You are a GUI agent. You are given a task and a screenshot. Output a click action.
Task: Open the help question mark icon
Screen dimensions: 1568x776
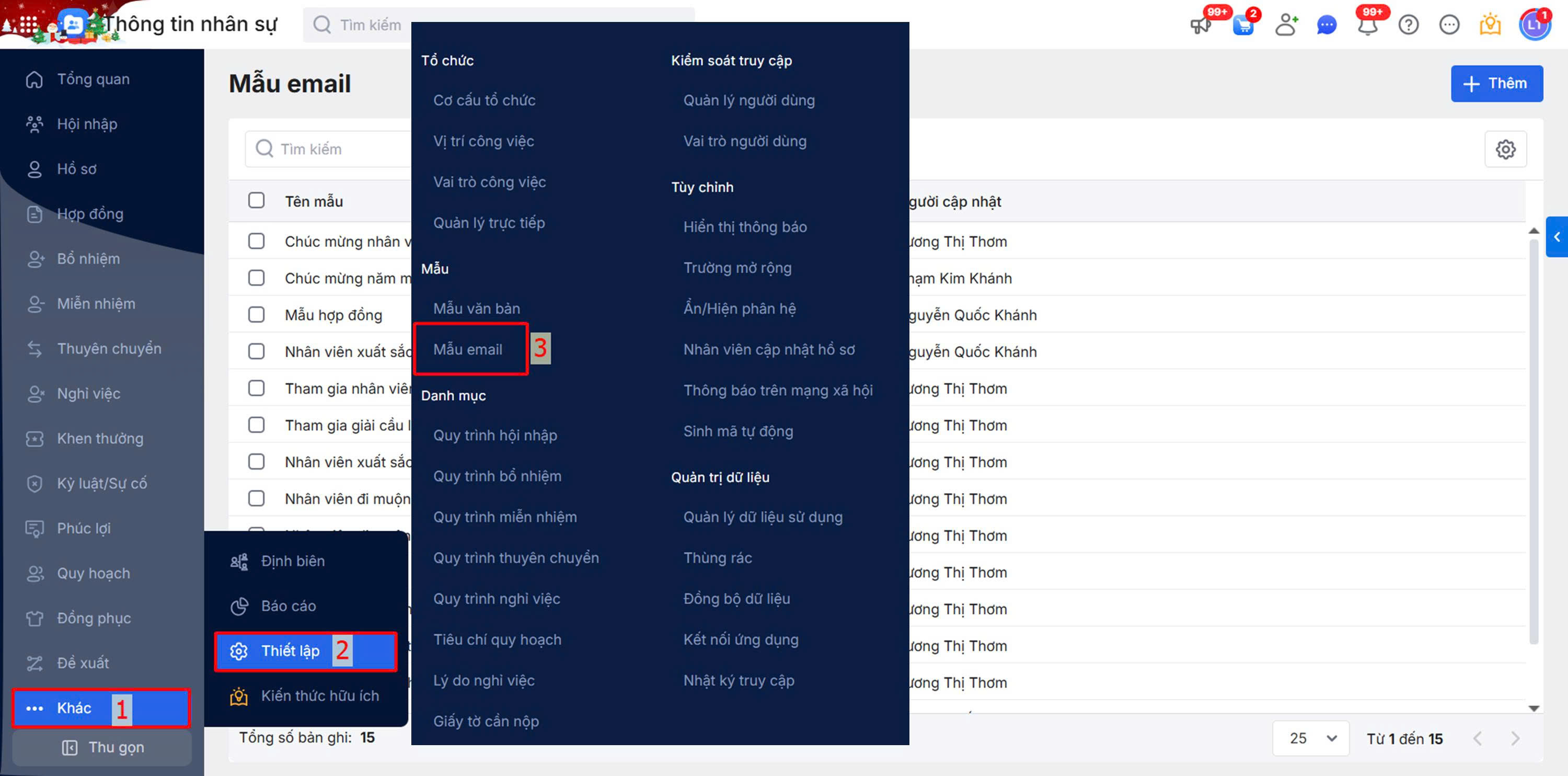pos(1409,25)
